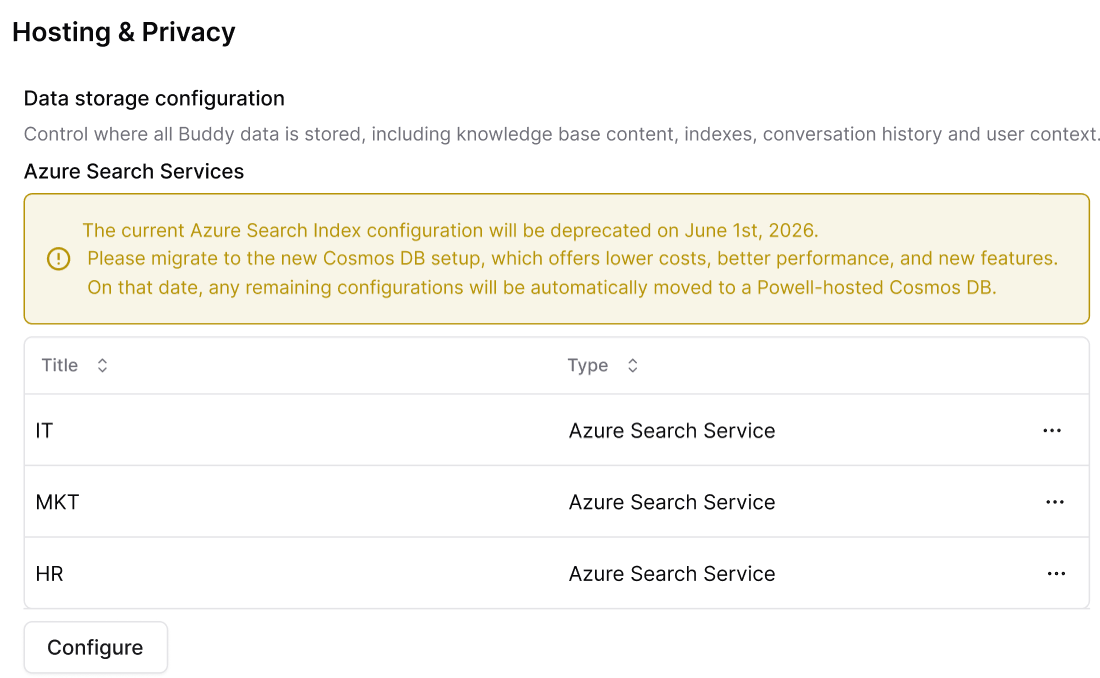Click the Hosting & Privacy page heading

(x=123, y=32)
